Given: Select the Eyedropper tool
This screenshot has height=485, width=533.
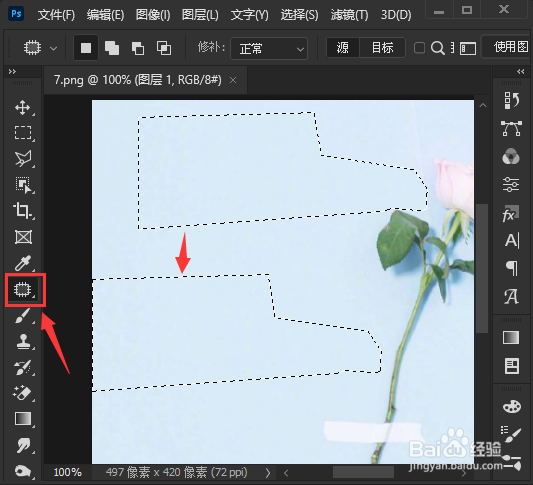Looking at the screenshot, I should 23,263.
